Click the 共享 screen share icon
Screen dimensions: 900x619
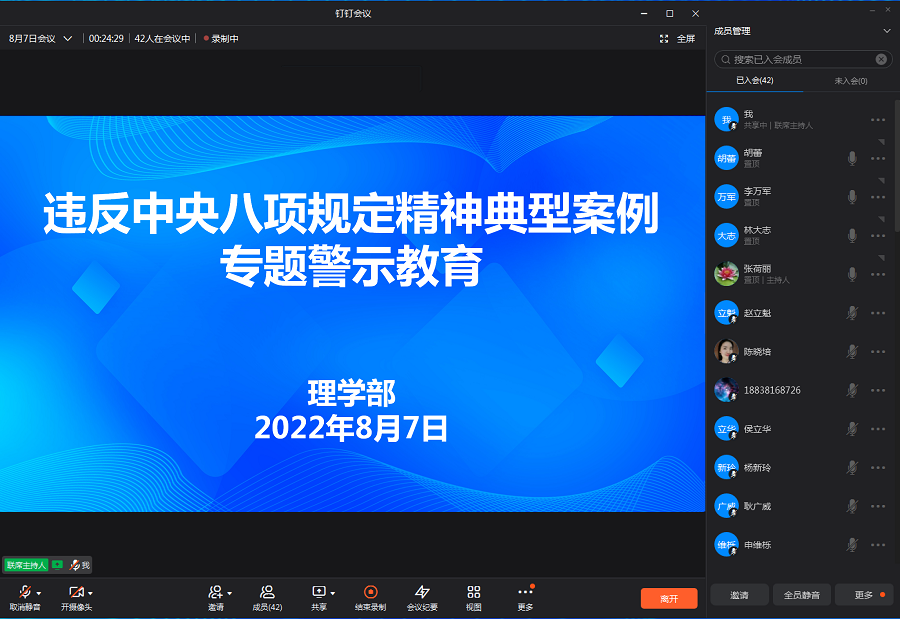[319, 592]
